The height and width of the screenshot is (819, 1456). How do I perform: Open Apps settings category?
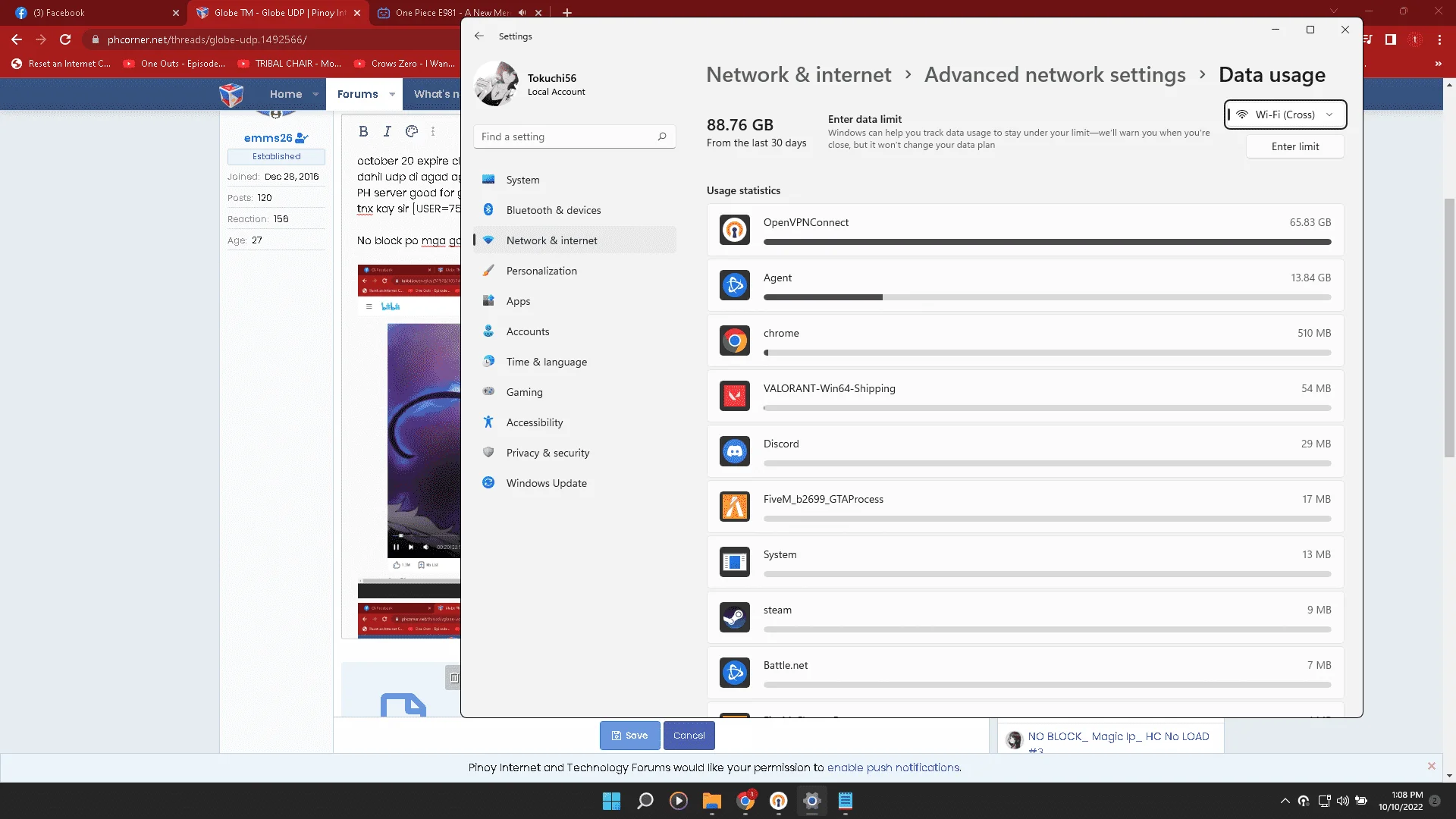[x=574, y=301]
